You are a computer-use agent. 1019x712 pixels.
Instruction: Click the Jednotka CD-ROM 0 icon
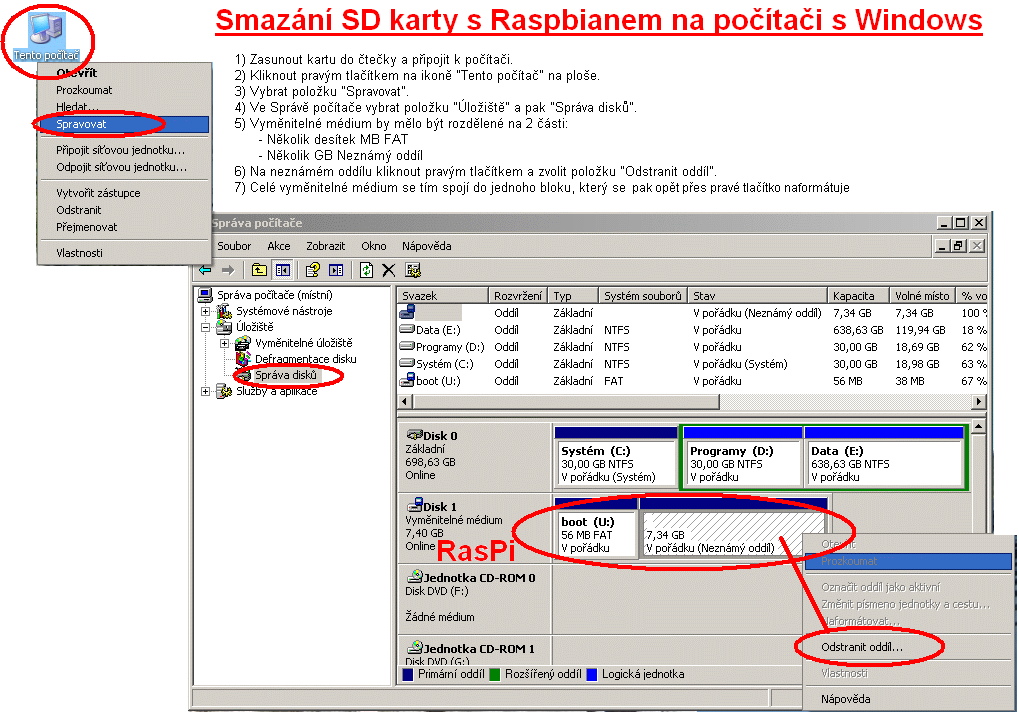coord(415,576)
